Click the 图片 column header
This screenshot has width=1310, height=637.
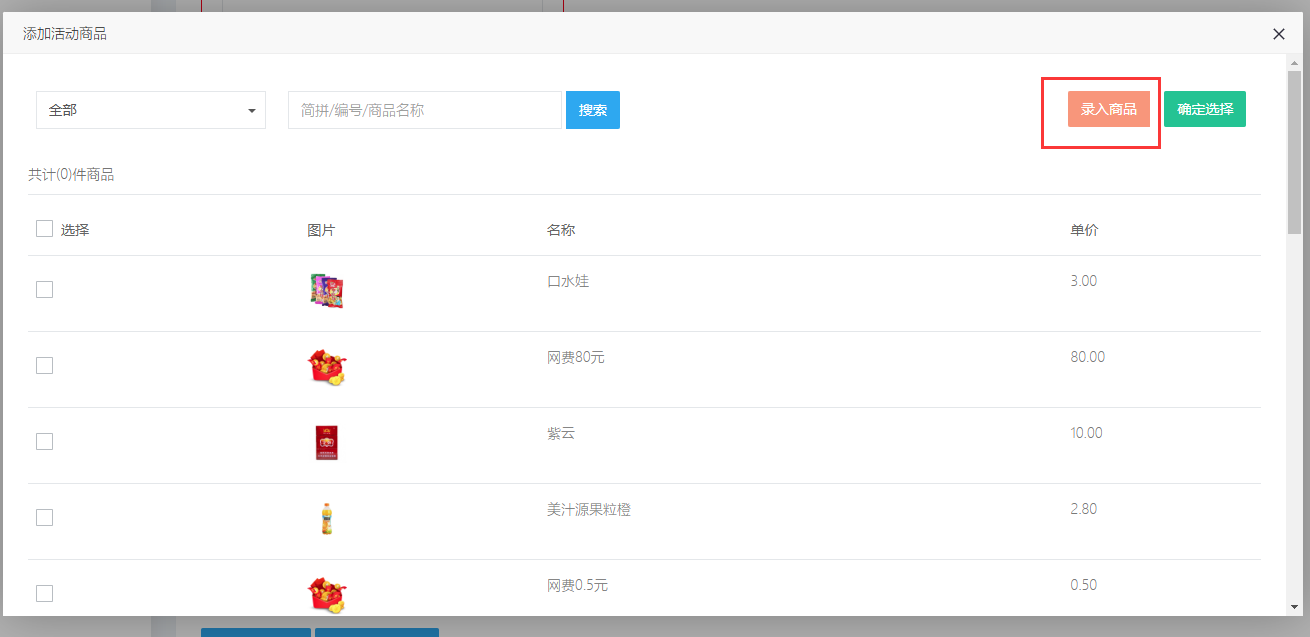(x=321, y=230)
